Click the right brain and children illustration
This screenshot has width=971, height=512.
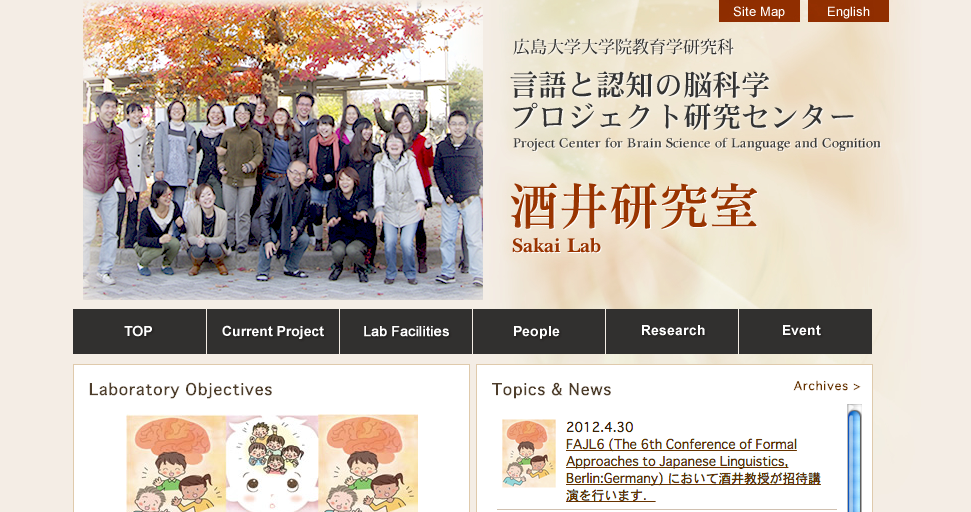pyautogui.click(x=368, y=463)
